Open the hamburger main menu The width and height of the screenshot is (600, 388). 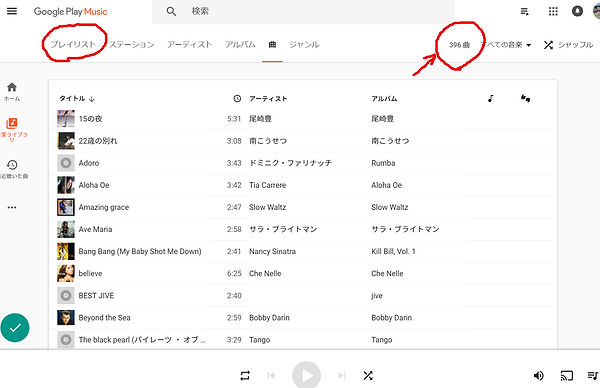coord(12,11)
